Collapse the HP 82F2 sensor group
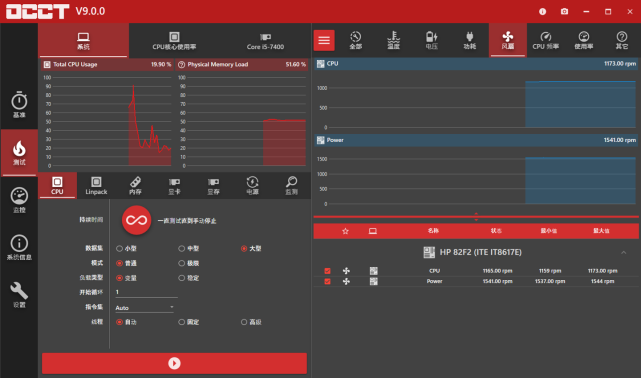 [623, 253]
